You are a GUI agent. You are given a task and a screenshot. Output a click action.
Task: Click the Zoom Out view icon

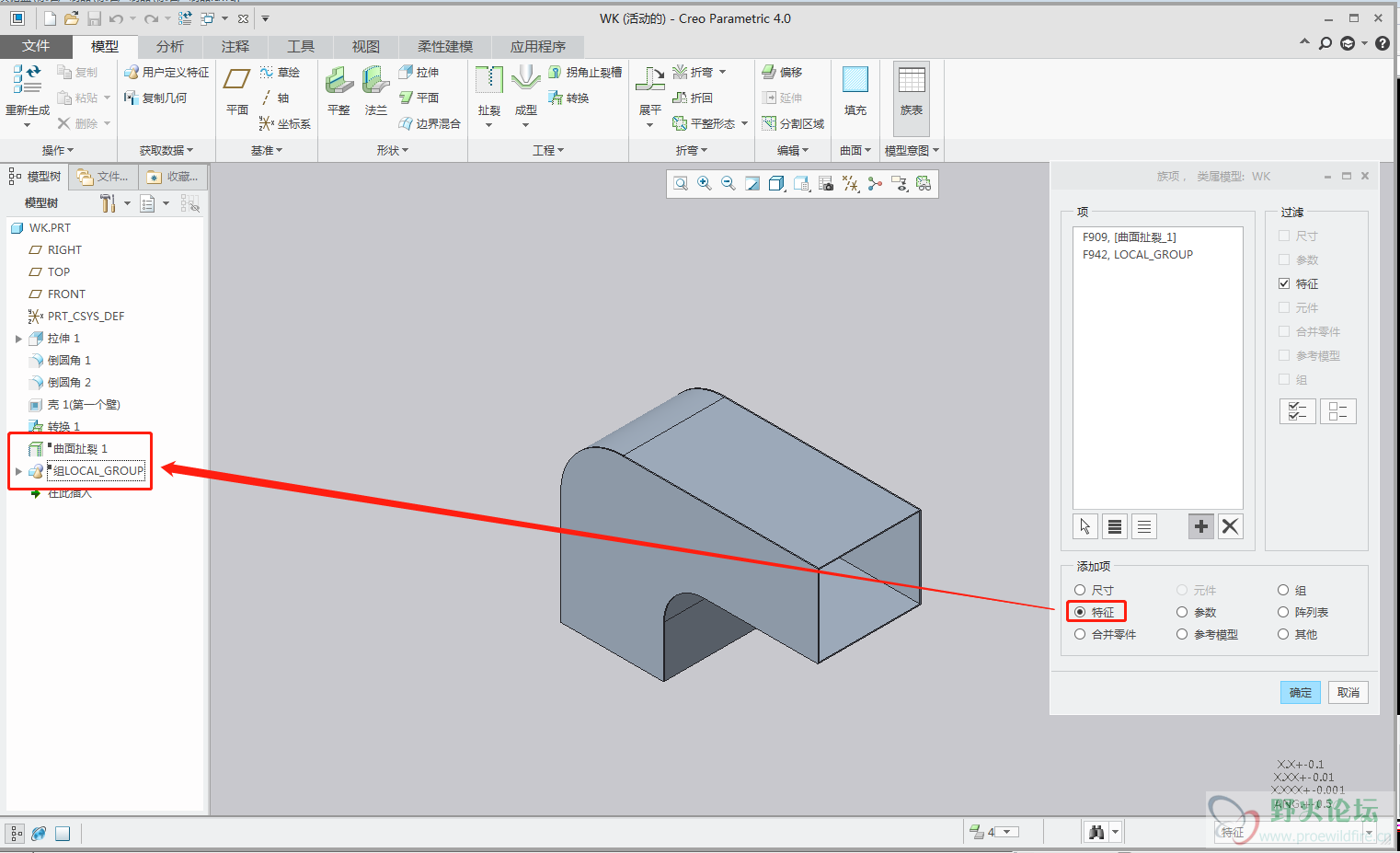click(729, 184)
